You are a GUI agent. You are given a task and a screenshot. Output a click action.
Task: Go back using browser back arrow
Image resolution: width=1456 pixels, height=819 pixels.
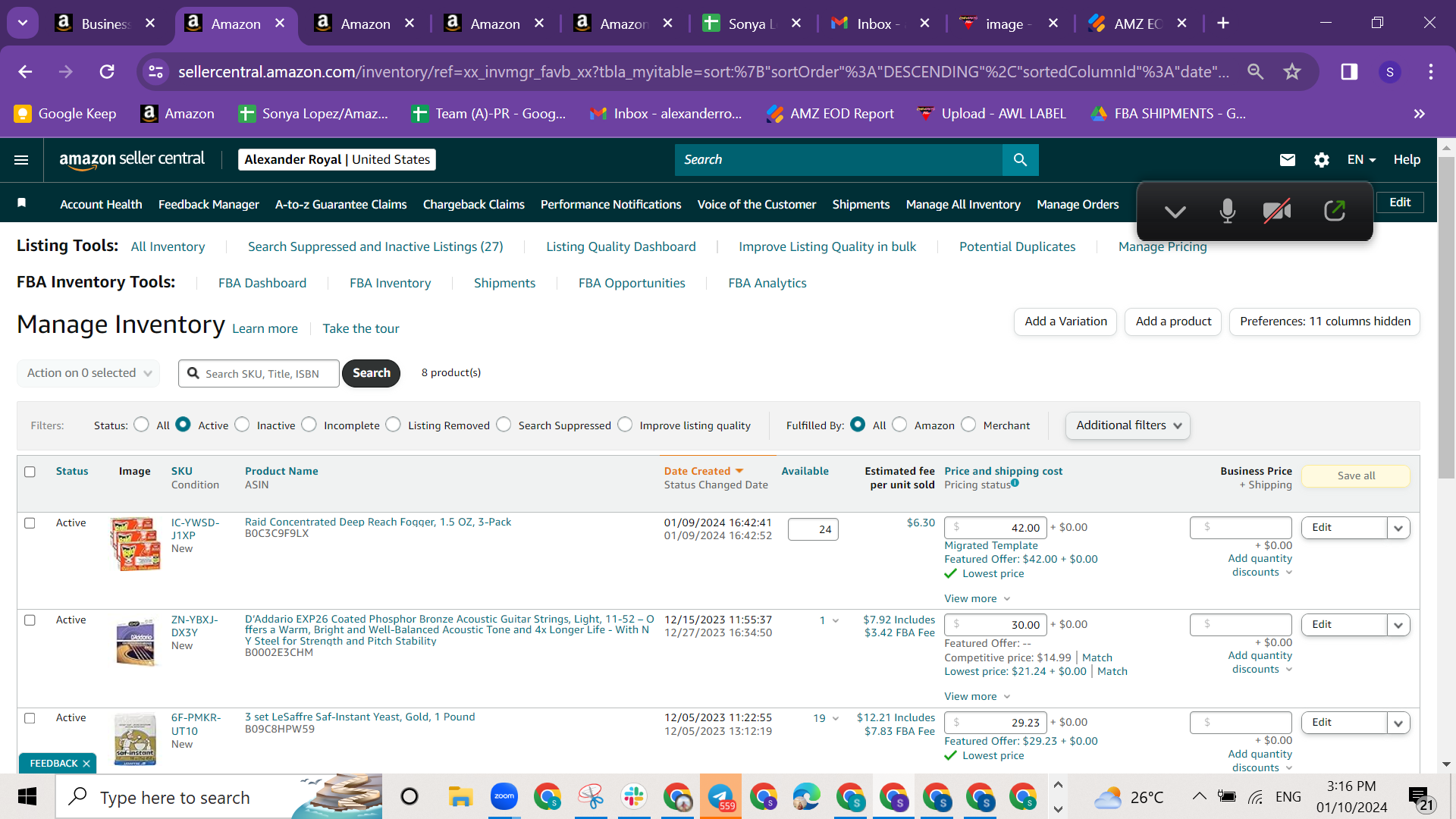point(25,72)
